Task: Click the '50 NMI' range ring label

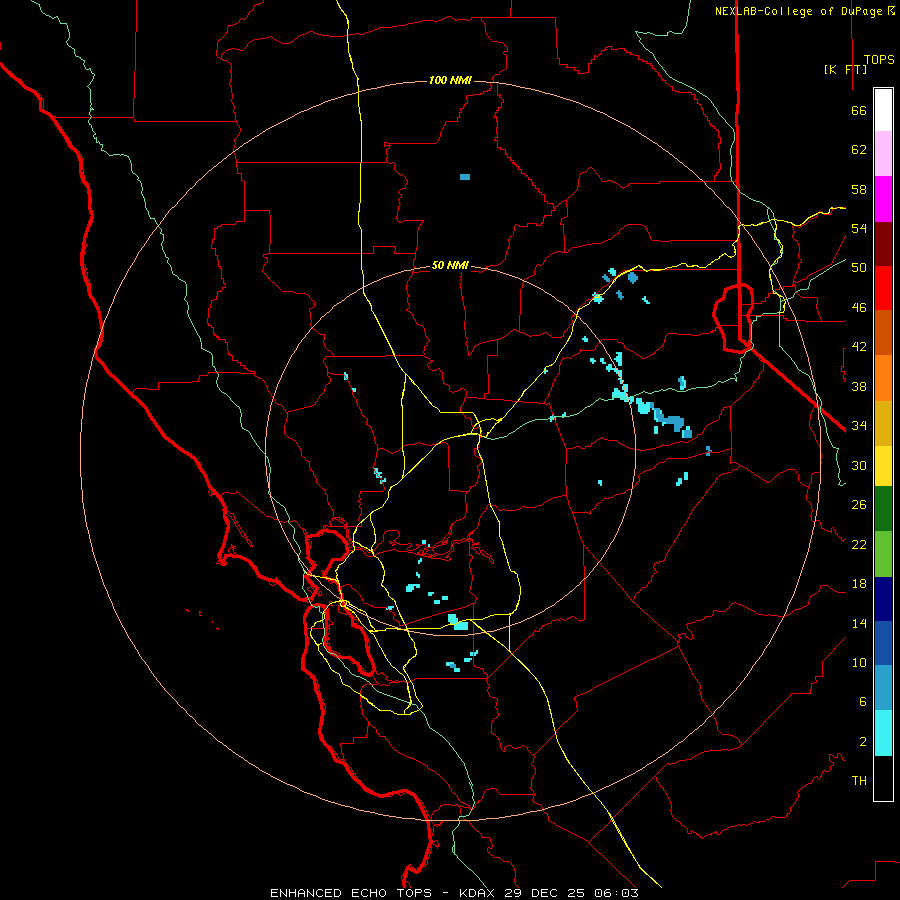Action: (x=450, y=265)
